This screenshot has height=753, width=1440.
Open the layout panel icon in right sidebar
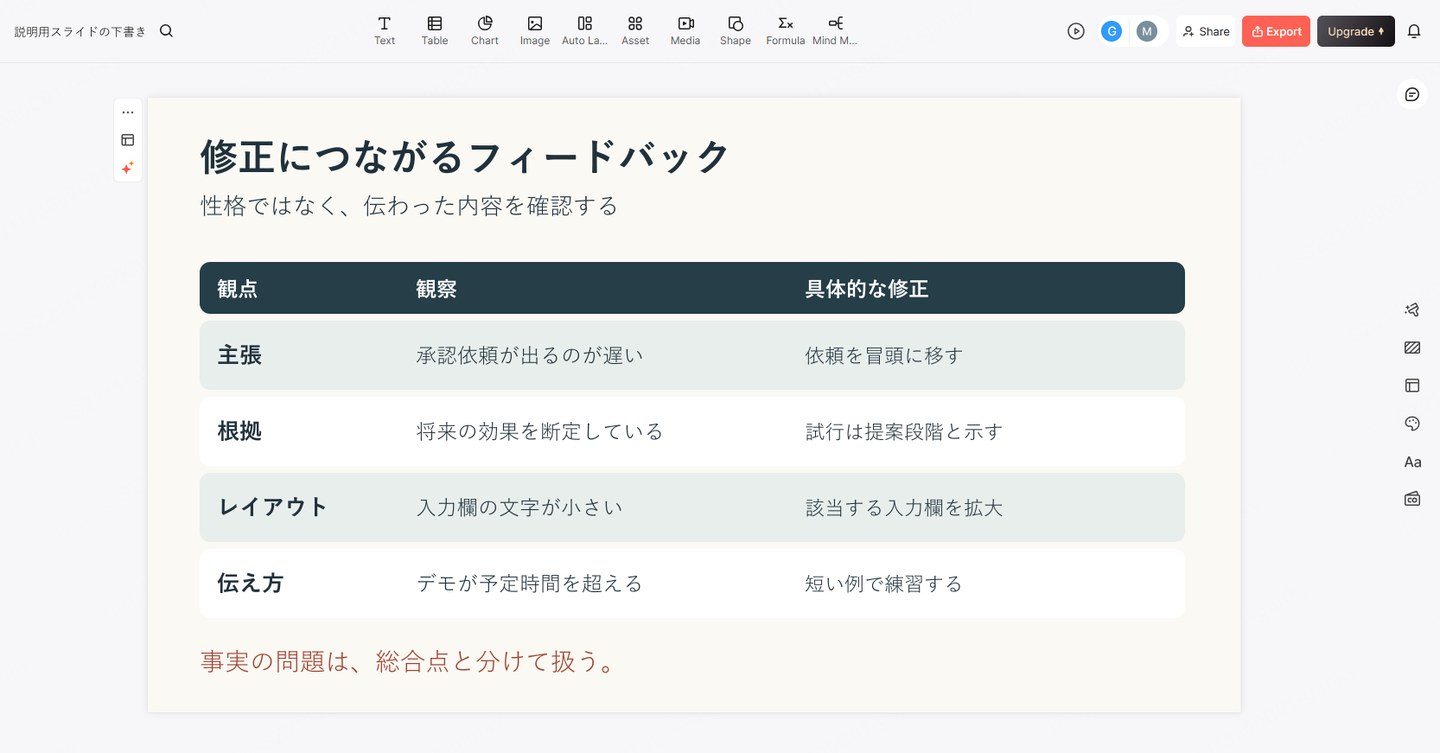1412,385
